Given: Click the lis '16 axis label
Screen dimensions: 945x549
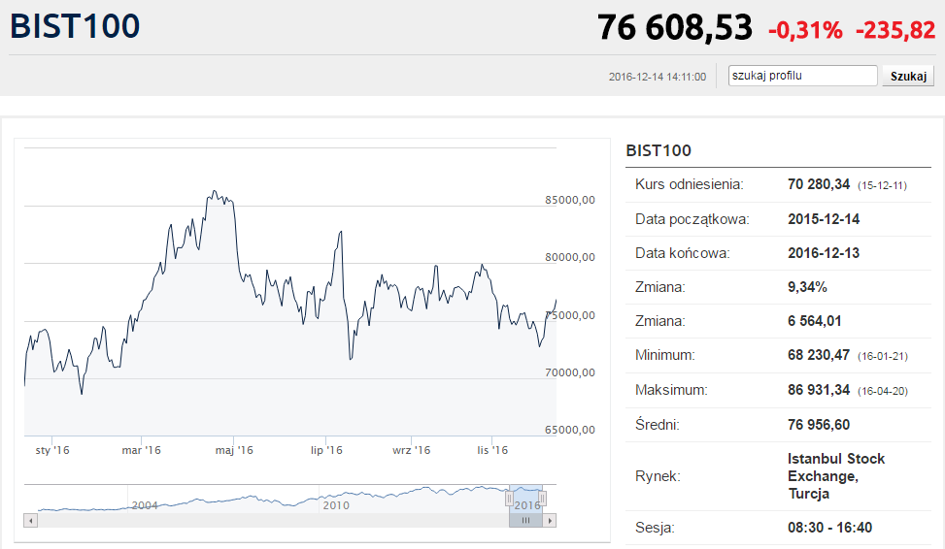Looking at the screenshot, I should (492, 450).
